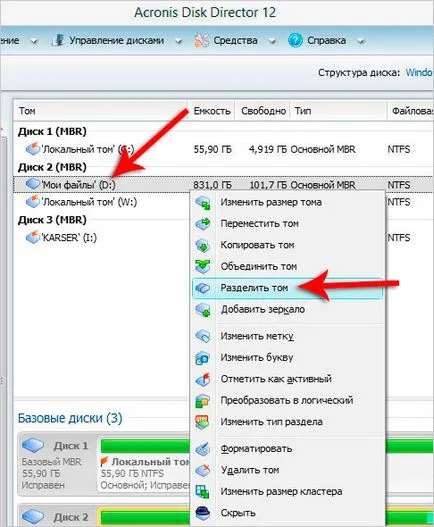Choose Изменить тип раздела entry
The image size is (434, 527).
pyautogui.click(x=287, y=422)
